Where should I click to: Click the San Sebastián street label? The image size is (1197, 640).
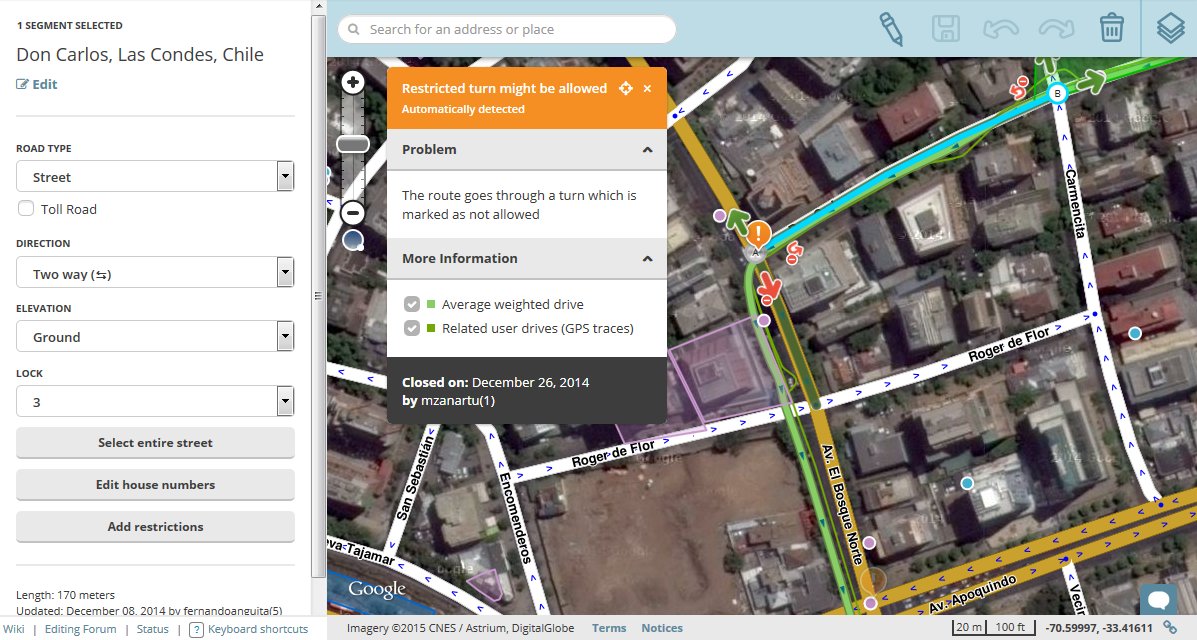(415, 477)
